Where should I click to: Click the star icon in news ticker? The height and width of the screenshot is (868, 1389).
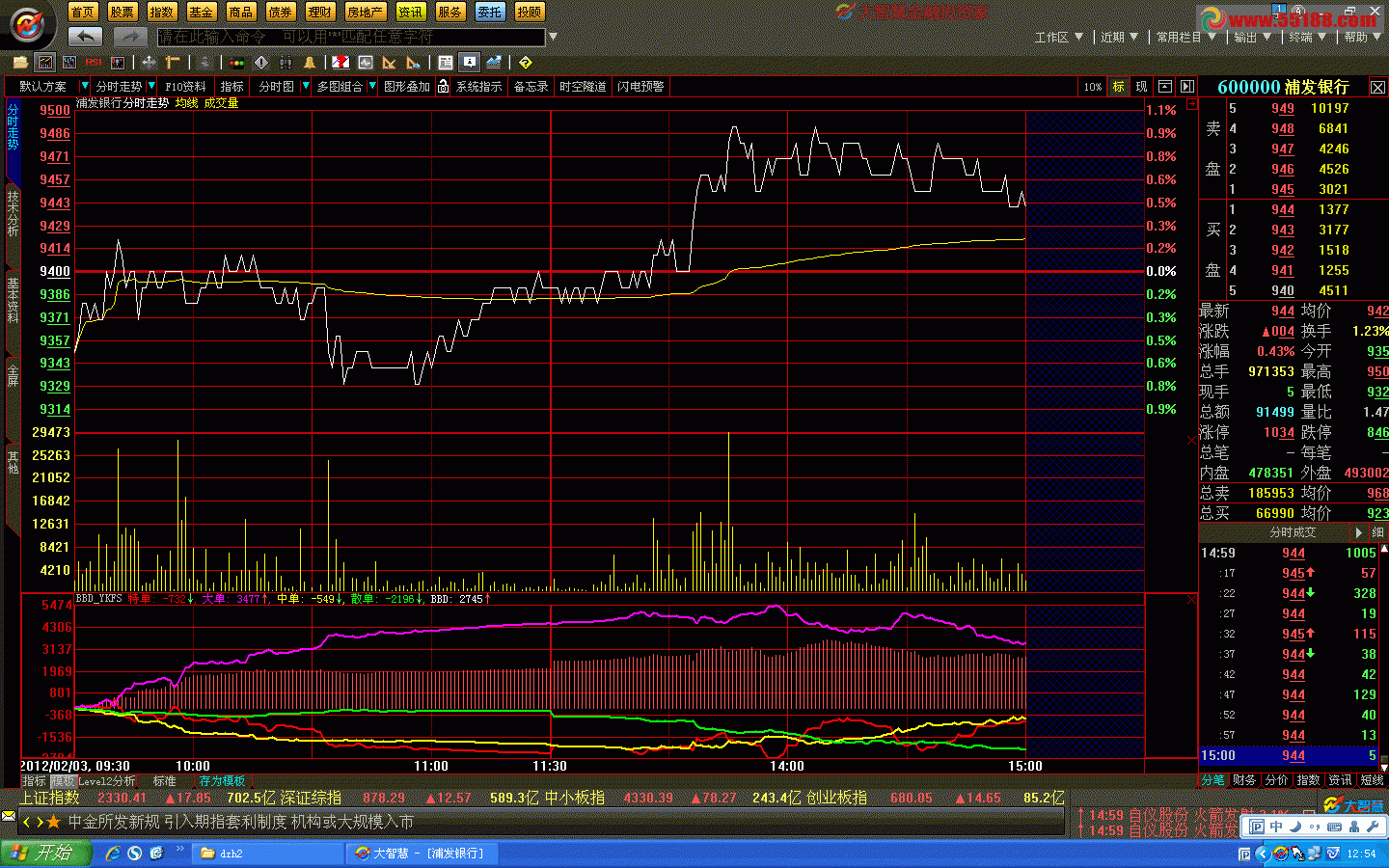[54, 822]
